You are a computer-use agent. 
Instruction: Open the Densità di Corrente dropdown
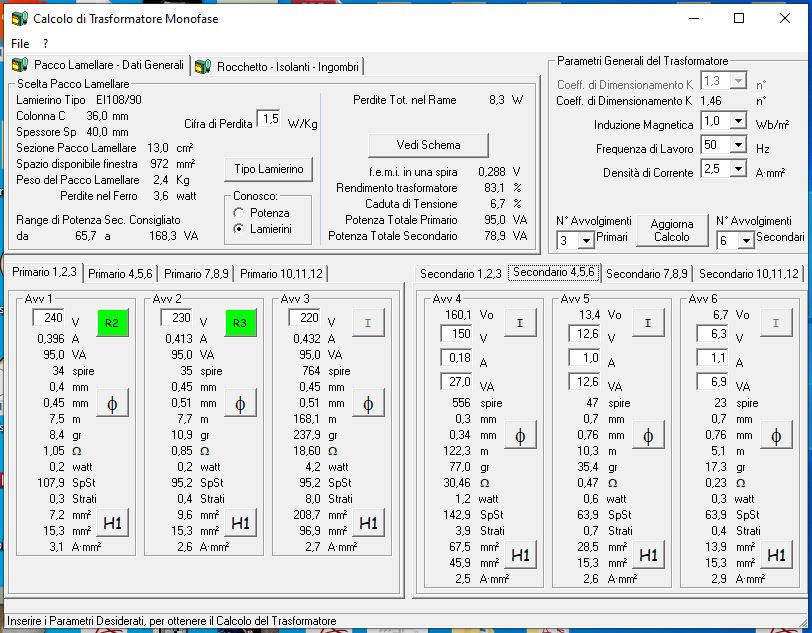tap(738, 169)
